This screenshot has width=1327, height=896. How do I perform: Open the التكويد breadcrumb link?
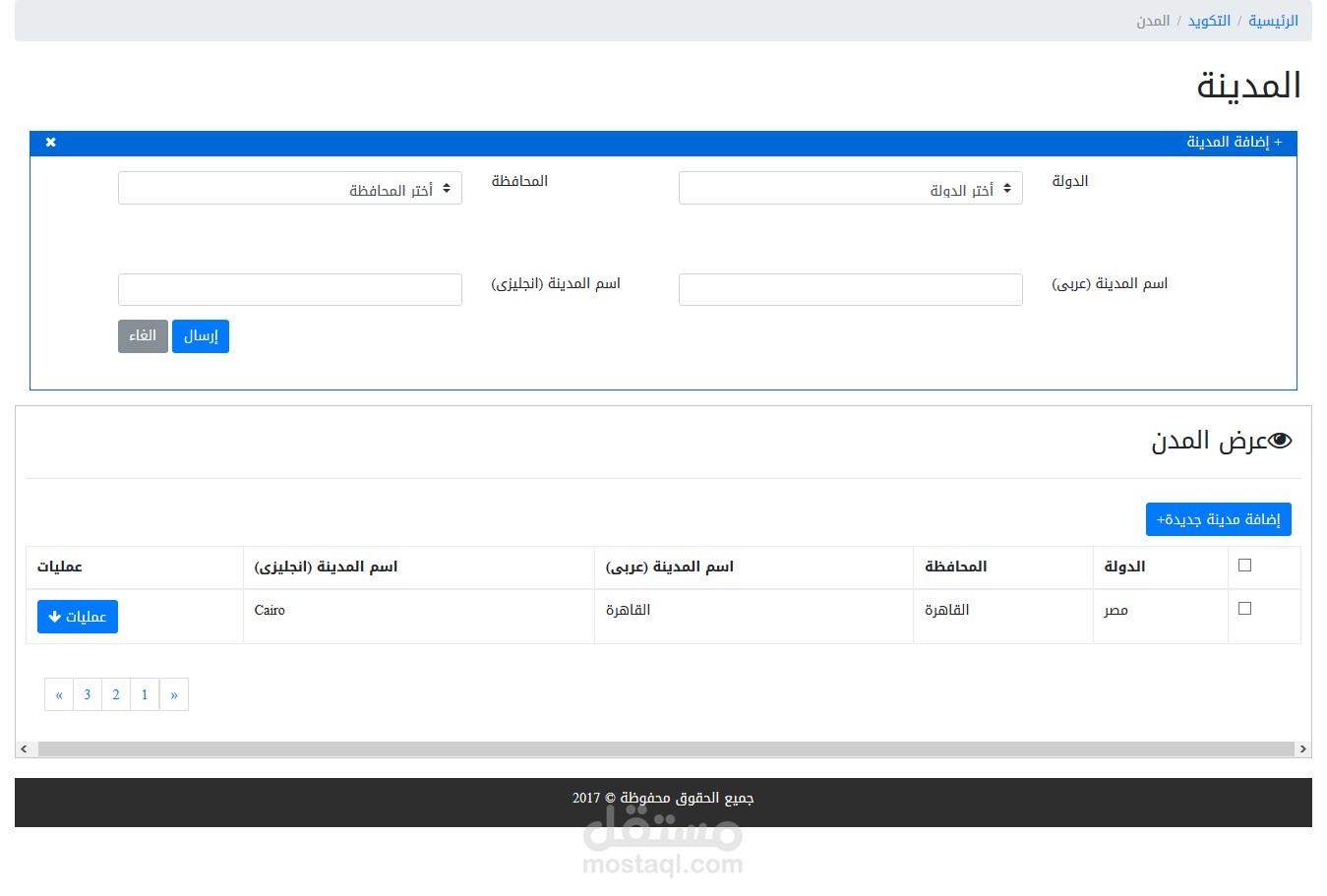coord(1209,21)
